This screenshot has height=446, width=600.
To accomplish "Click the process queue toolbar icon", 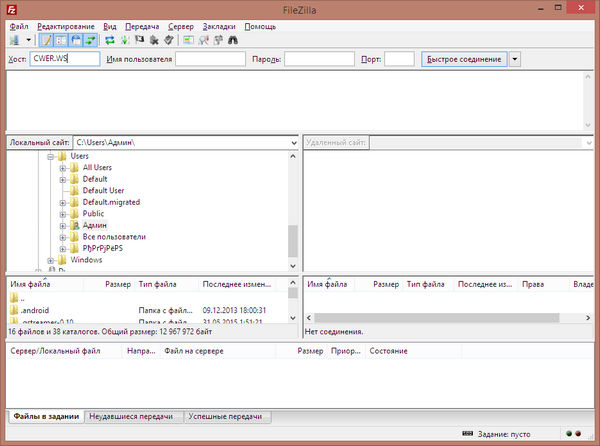I will coord(124,40).
